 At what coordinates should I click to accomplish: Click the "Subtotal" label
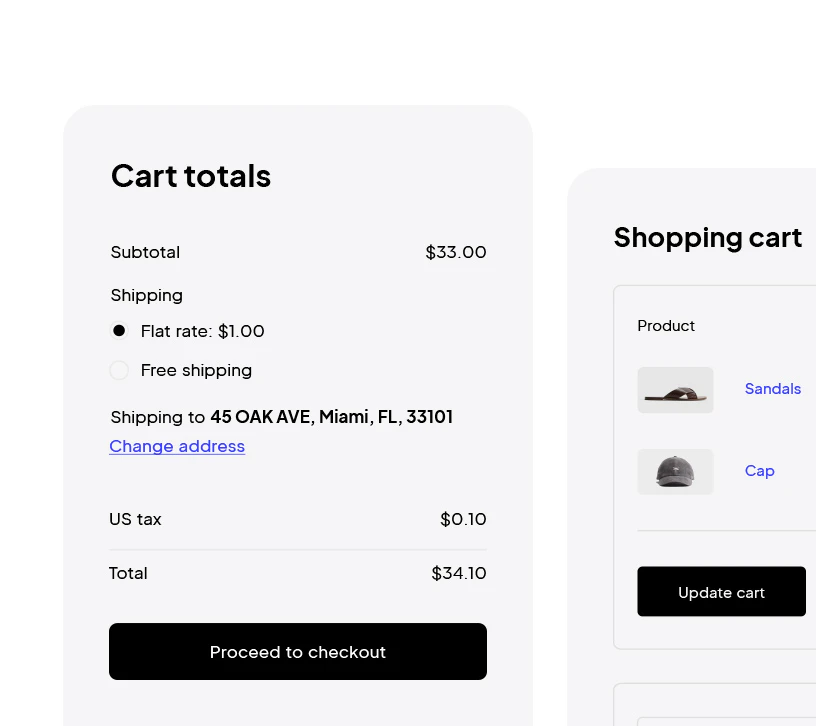145,252
